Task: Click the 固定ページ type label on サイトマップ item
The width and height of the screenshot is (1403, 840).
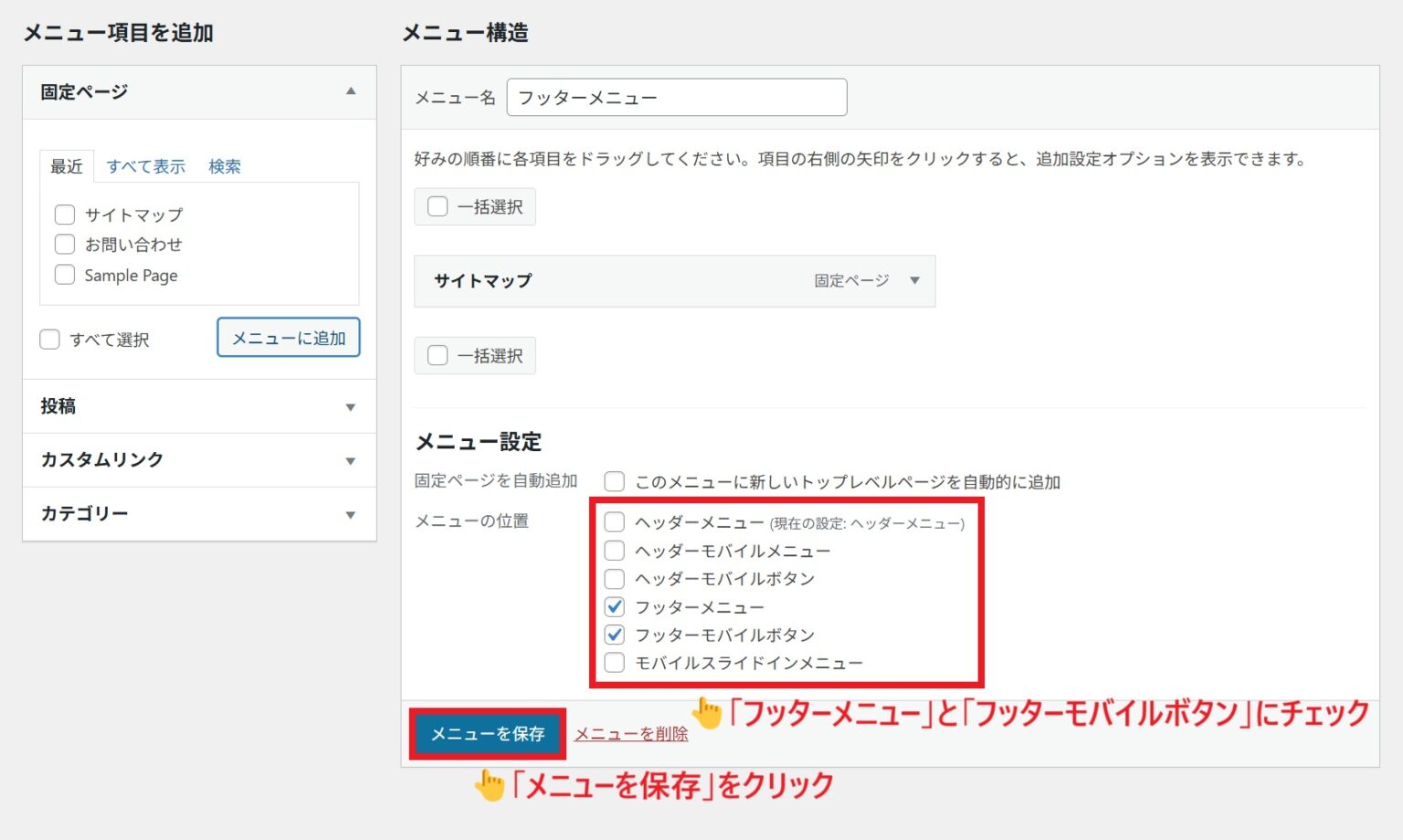Action: tap(851, 281)
